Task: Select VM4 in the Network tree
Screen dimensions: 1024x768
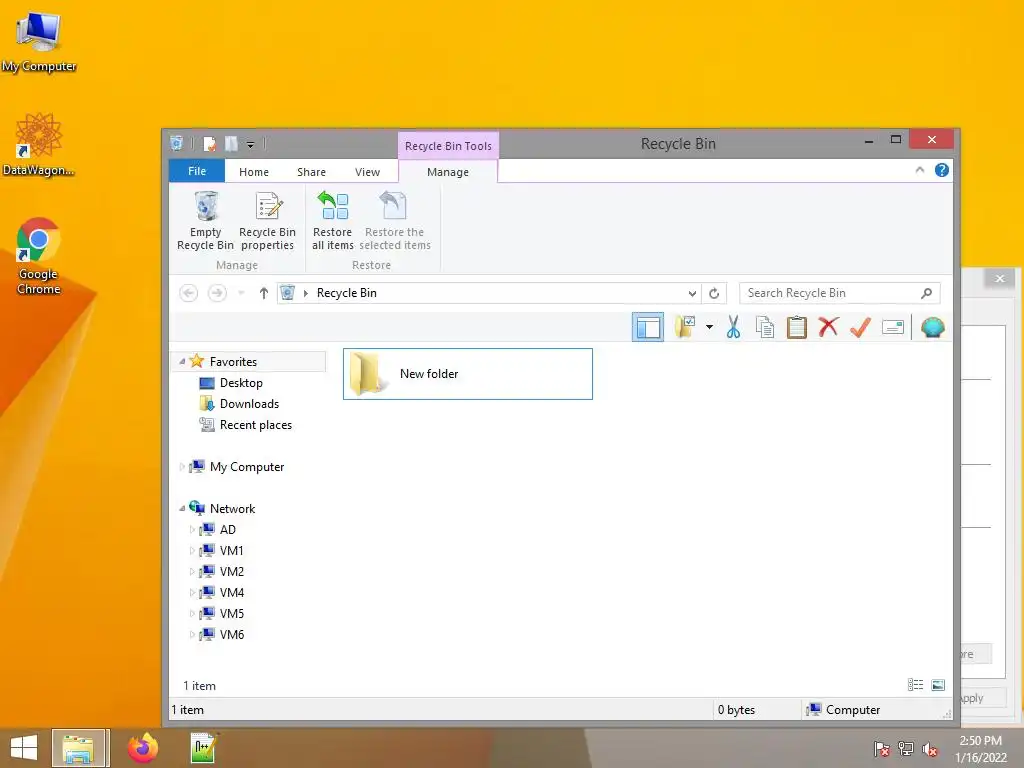Action: (x=231, y=592)
